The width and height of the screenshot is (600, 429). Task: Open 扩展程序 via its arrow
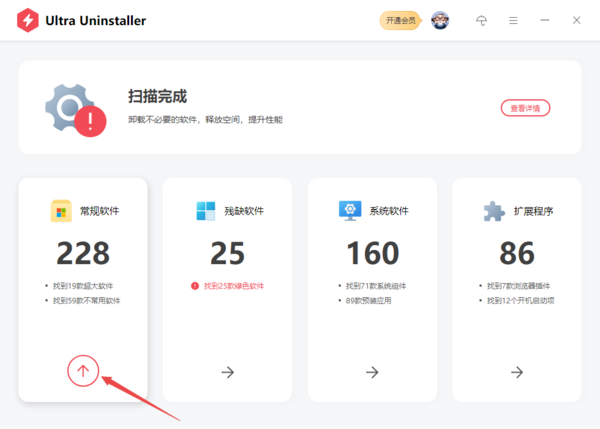tap(516, 372)
